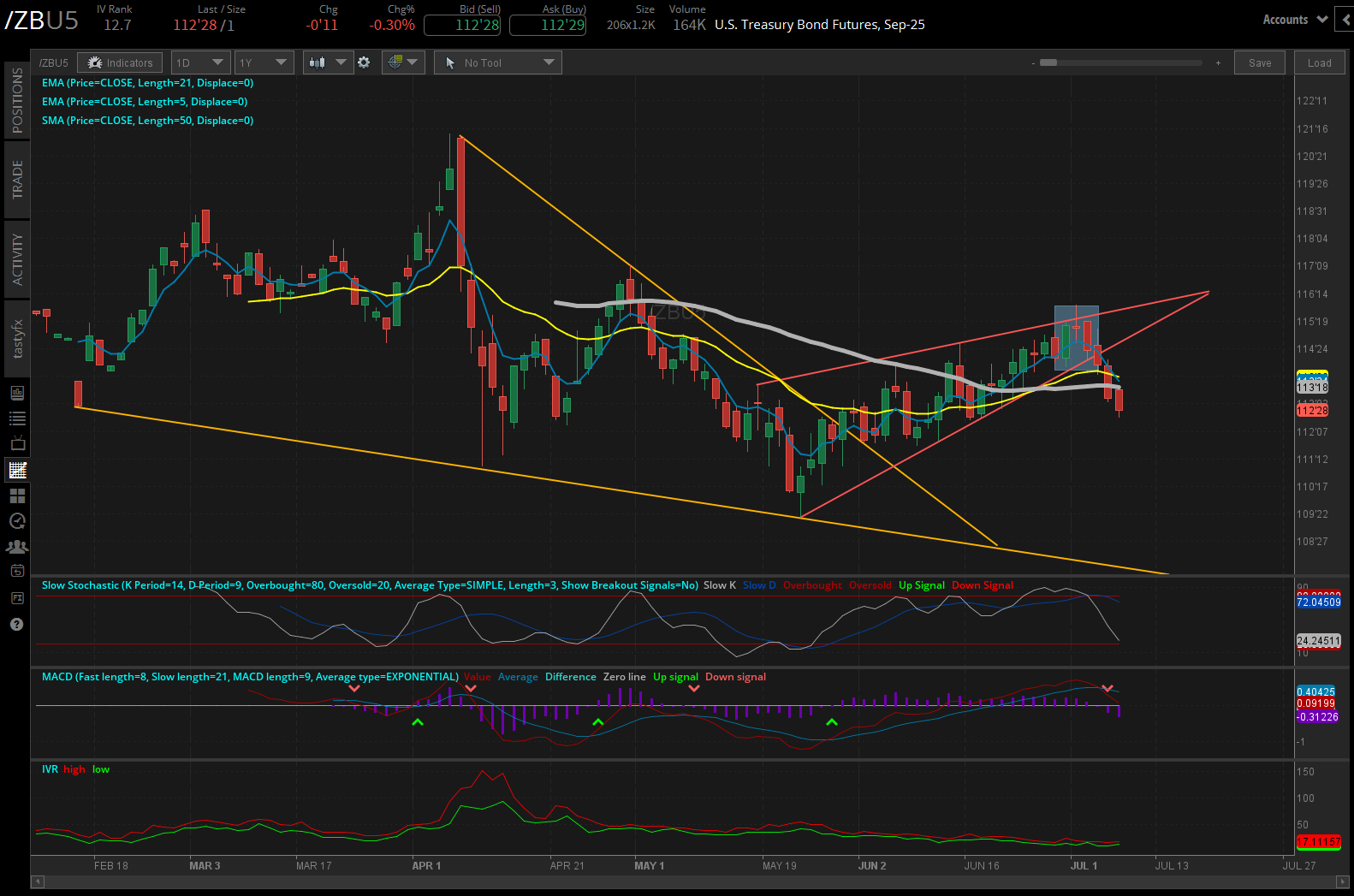Expand the Accounts dropdown
Image resolution: width=1354 pixels, height=896 pixels.
tap(1294, 20)
